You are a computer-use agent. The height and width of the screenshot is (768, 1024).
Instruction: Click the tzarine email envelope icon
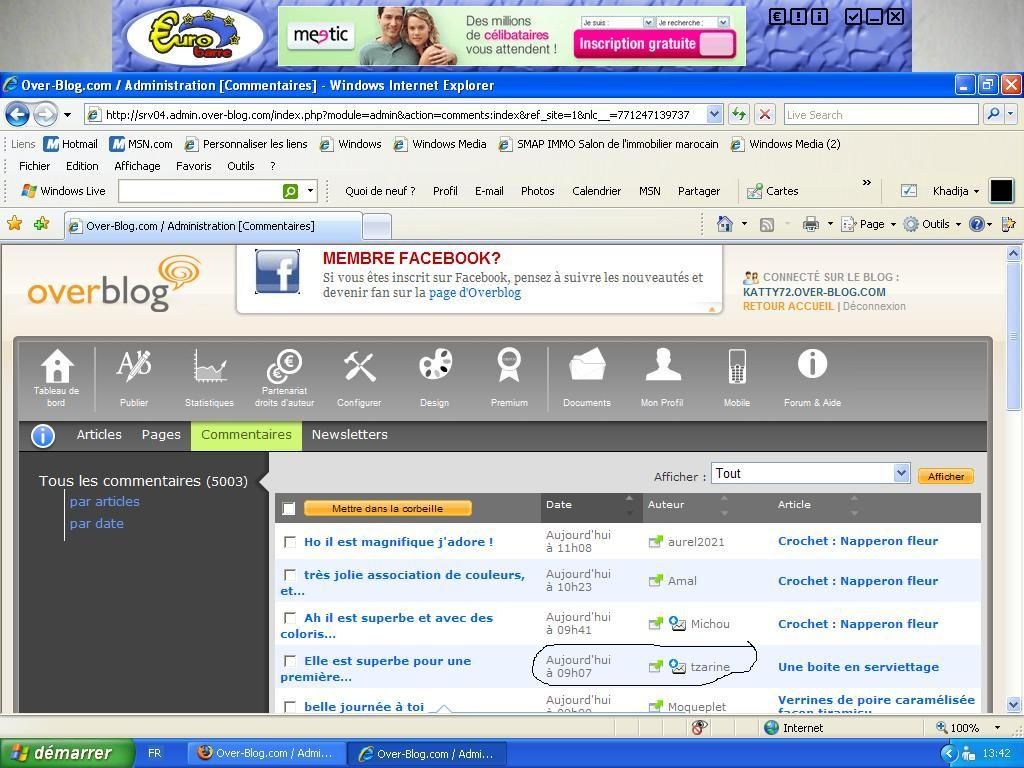[678, 665]
